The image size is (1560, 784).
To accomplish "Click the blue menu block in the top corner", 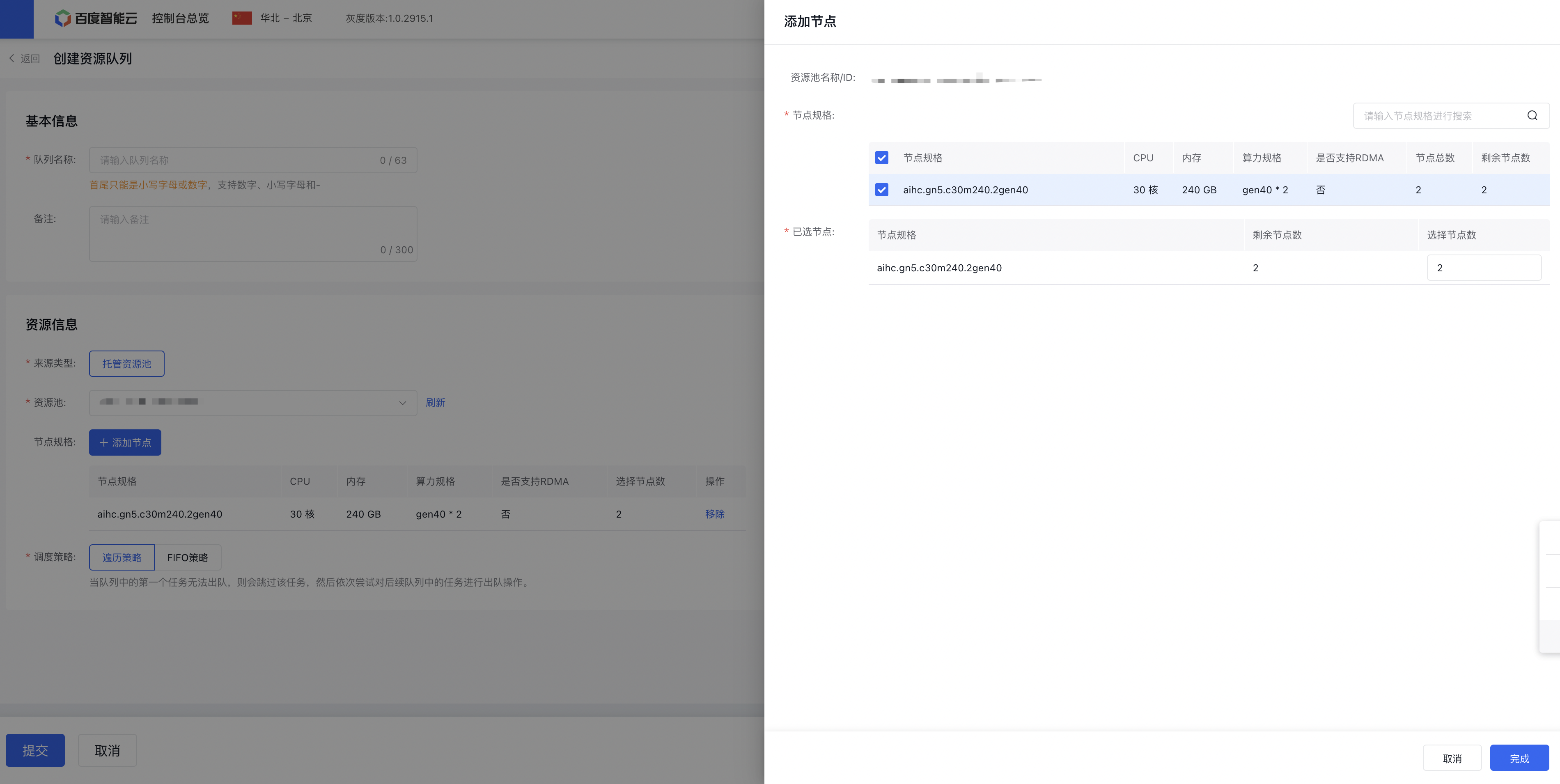I will (17, 19).
